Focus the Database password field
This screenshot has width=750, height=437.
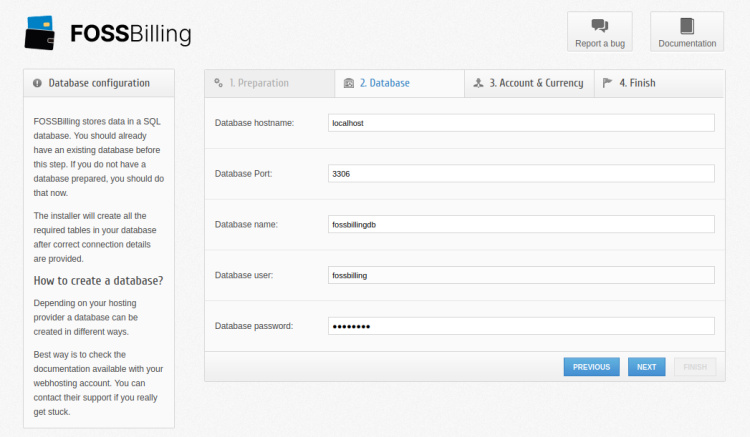[x=520, y=326]
